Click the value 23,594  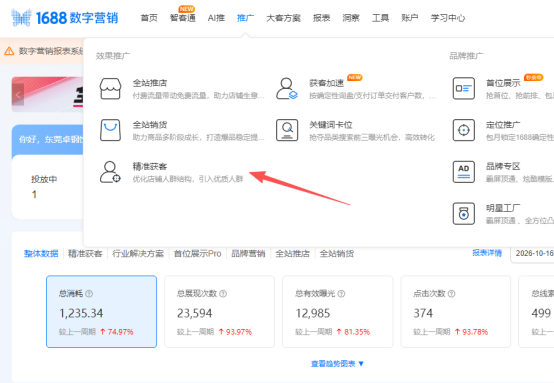tap(195, 313)
